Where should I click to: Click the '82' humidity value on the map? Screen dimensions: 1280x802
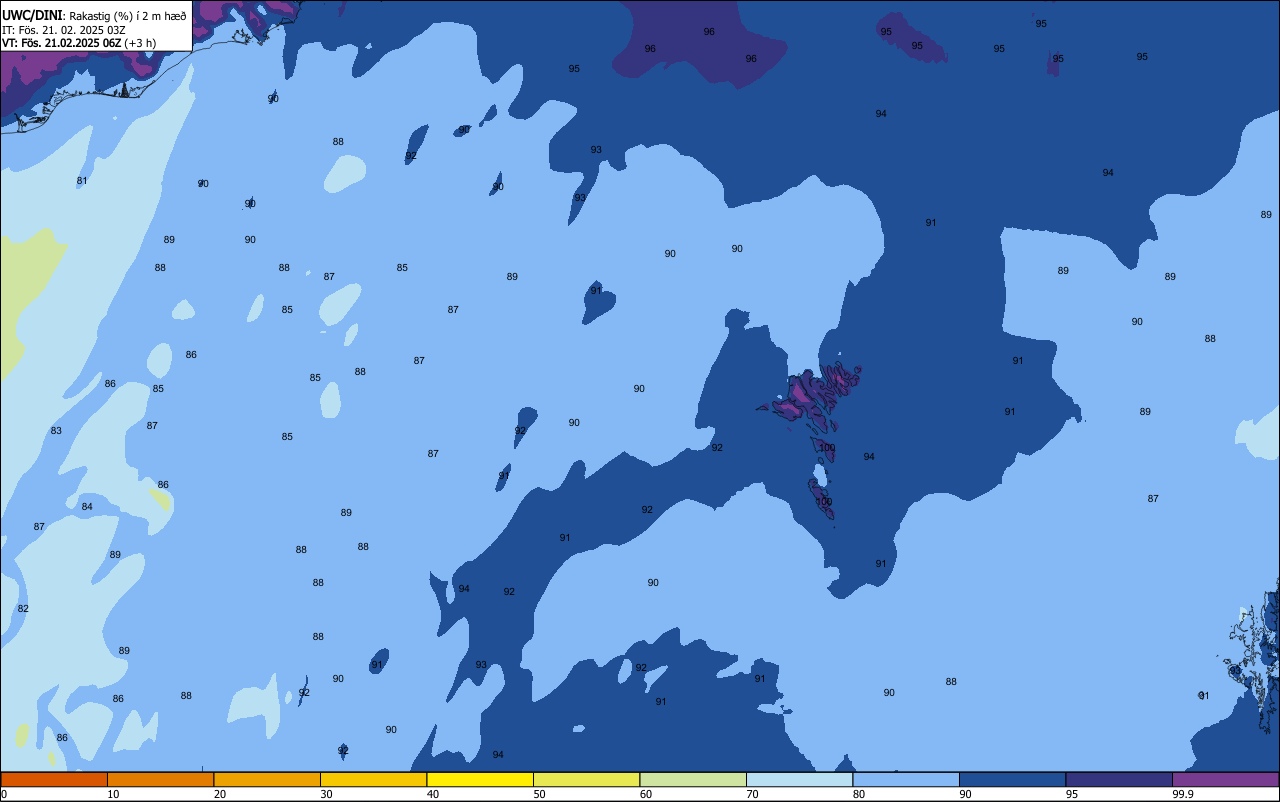coord(23,609)
